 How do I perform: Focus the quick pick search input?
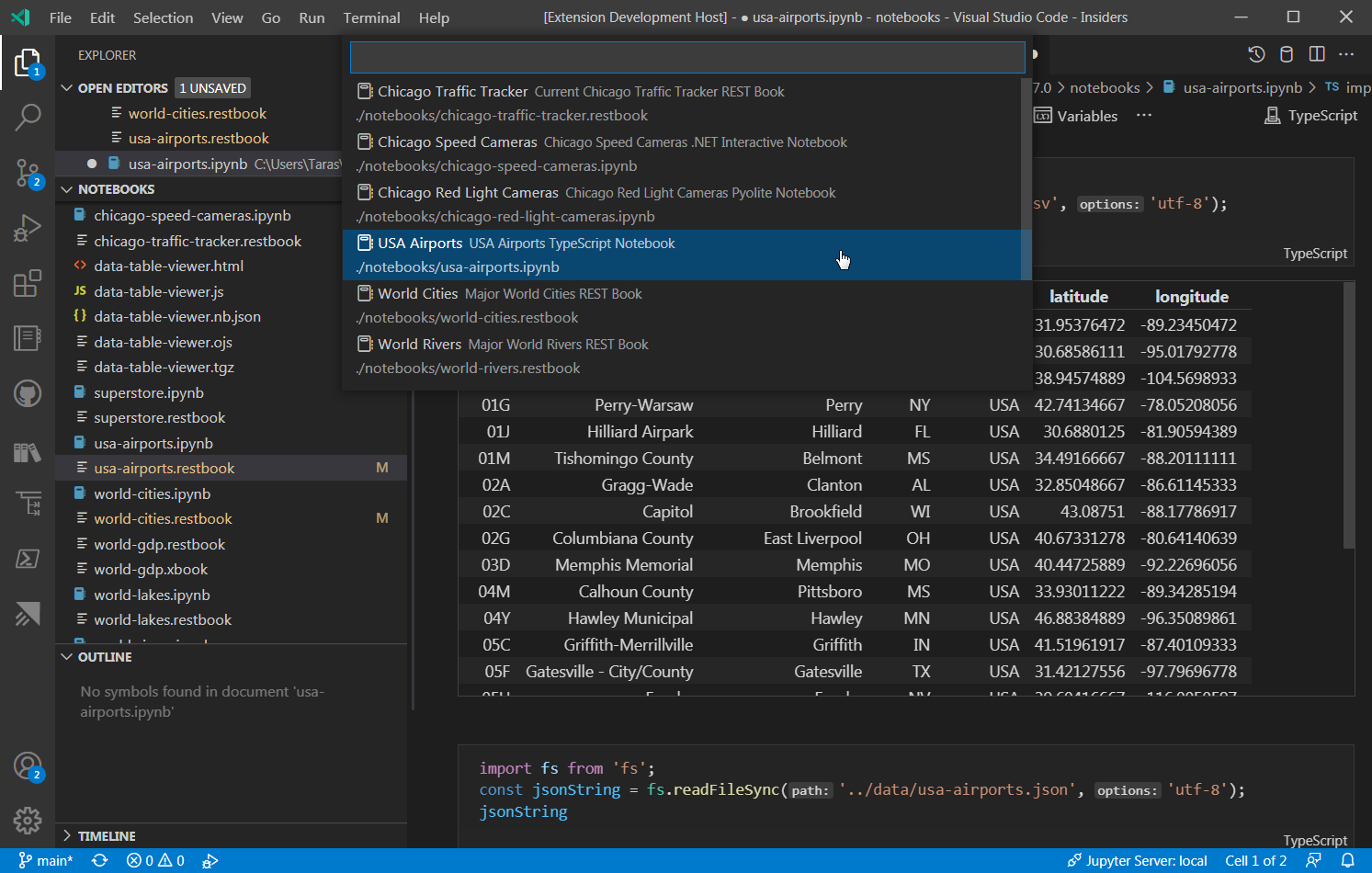(x=687, y=57)
